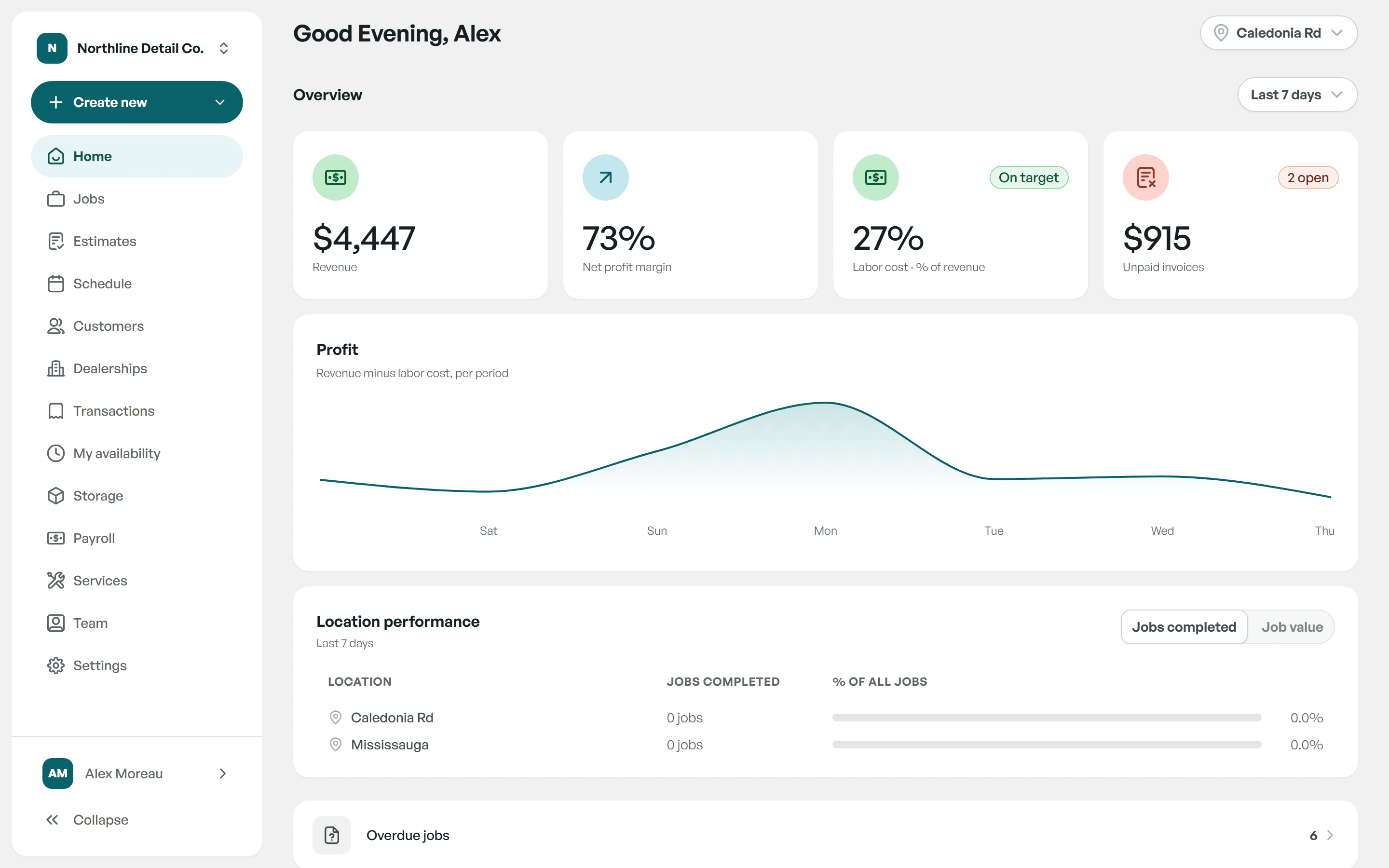Expand Alex Moreau profile chevron

click(x=223, y=774)
